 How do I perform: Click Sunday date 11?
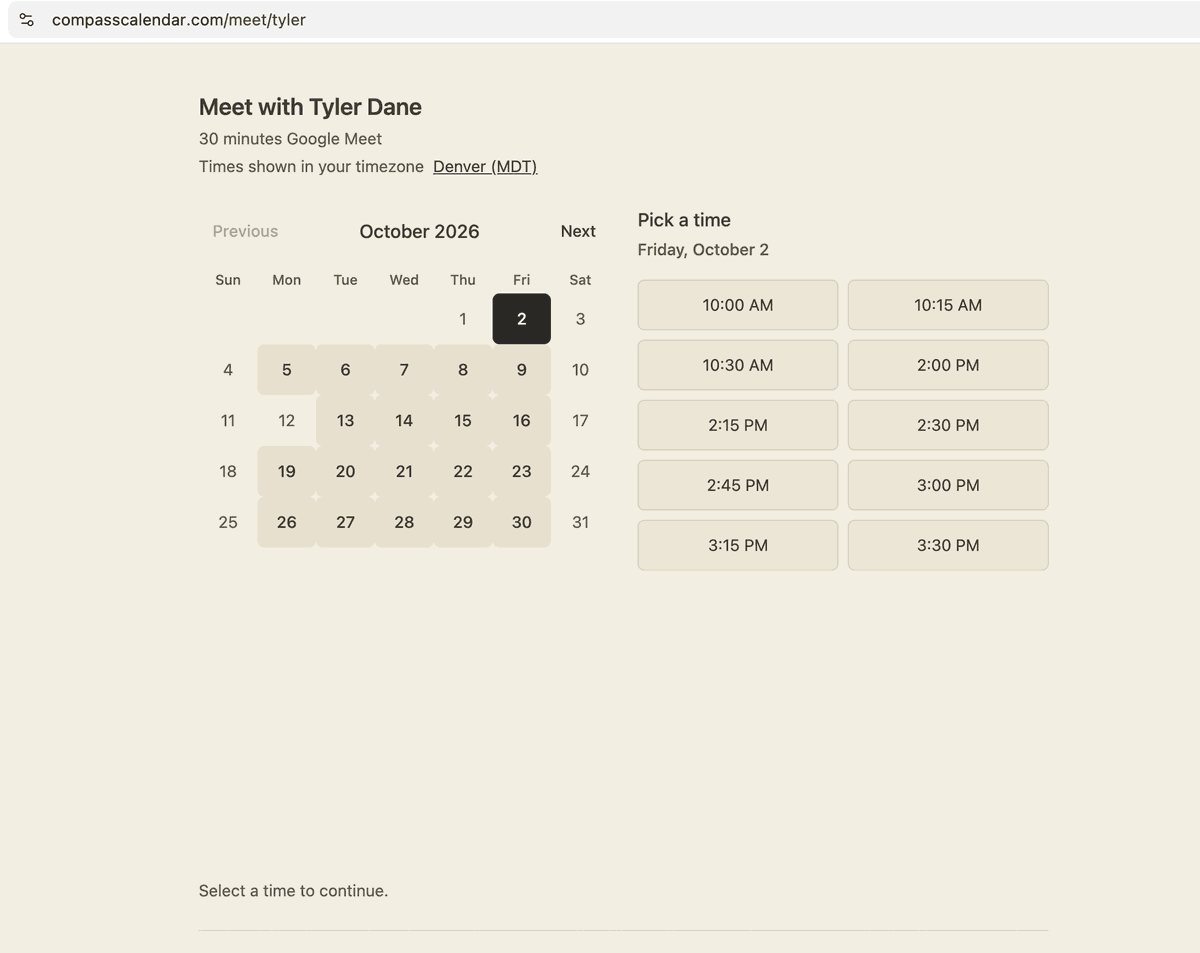[228, 421]
